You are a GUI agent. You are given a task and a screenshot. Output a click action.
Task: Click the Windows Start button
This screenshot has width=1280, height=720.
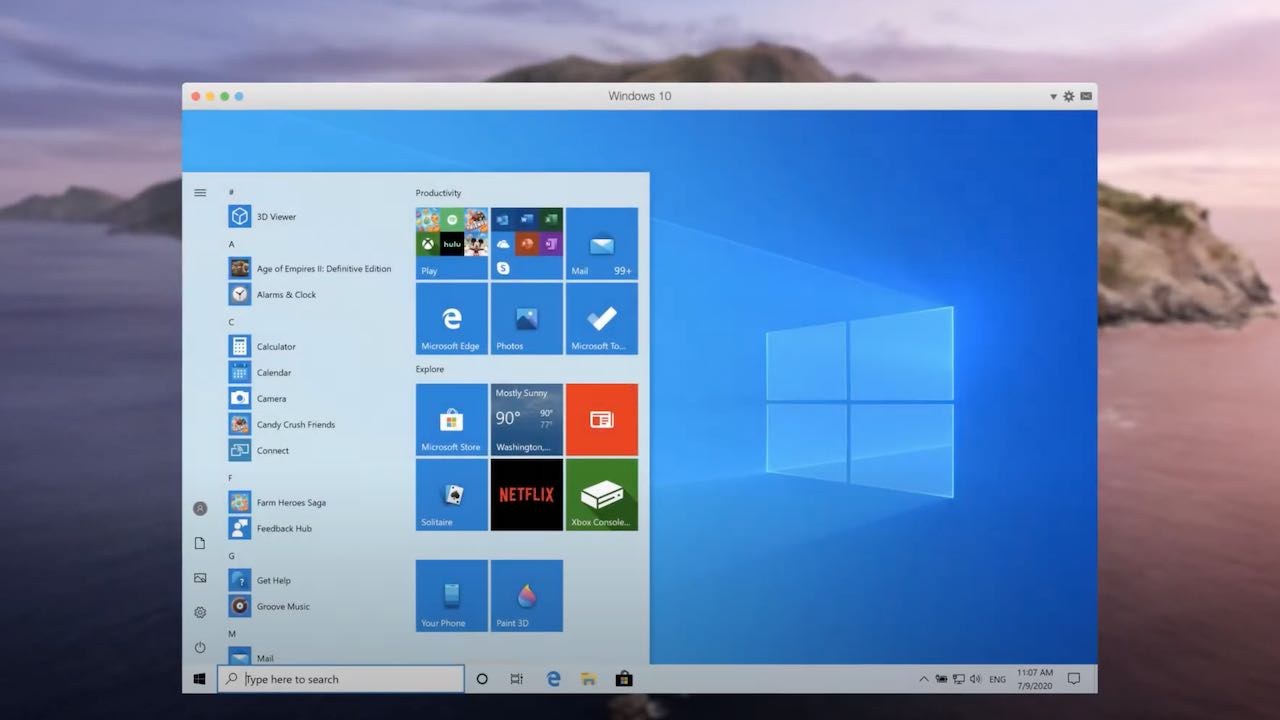tap(200, 679)
